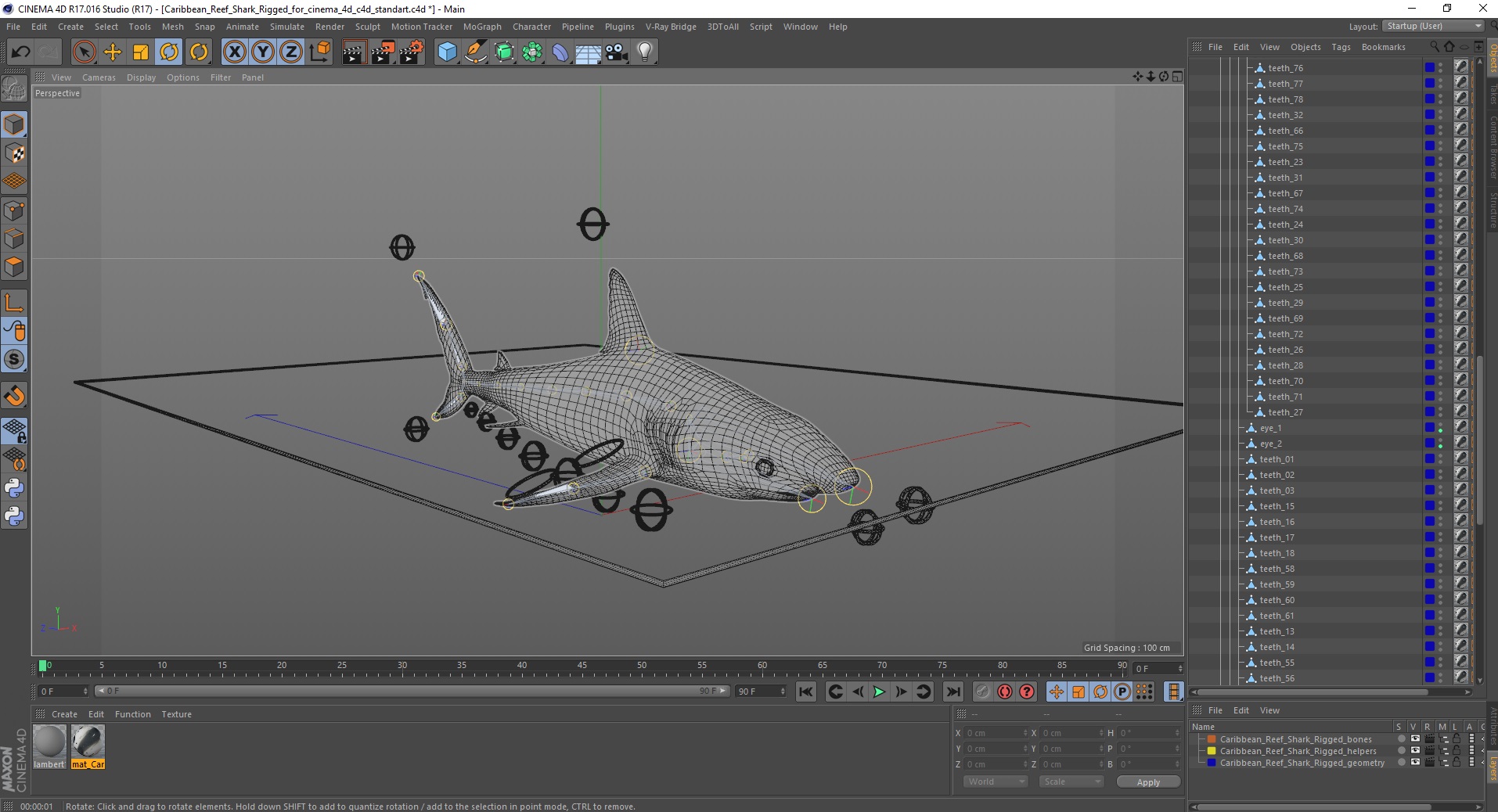Go to start of animation
This screenshot has width=1498, height=812.
pos(806,692)
